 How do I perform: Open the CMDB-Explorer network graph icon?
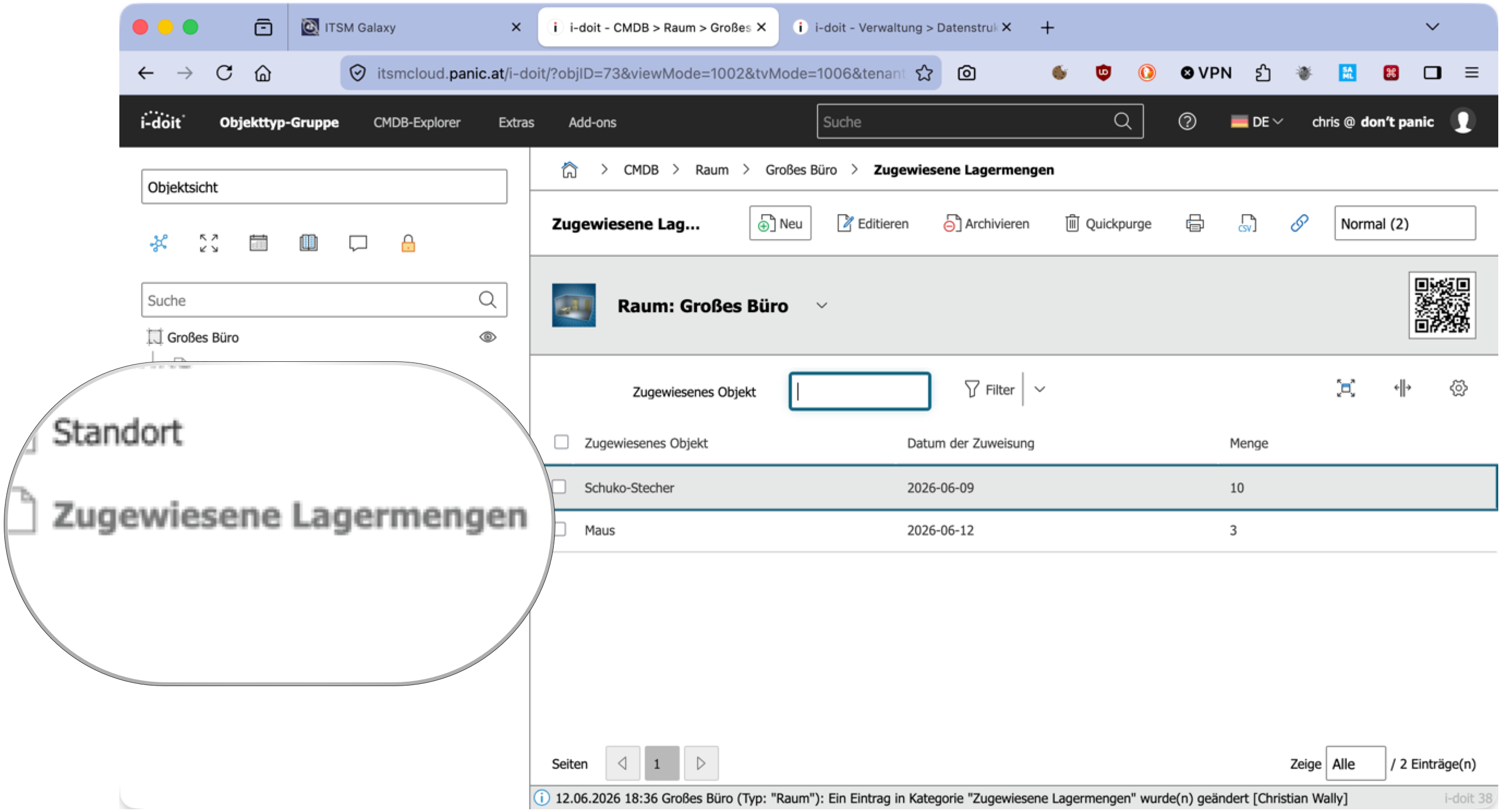(x=159, y=243)
